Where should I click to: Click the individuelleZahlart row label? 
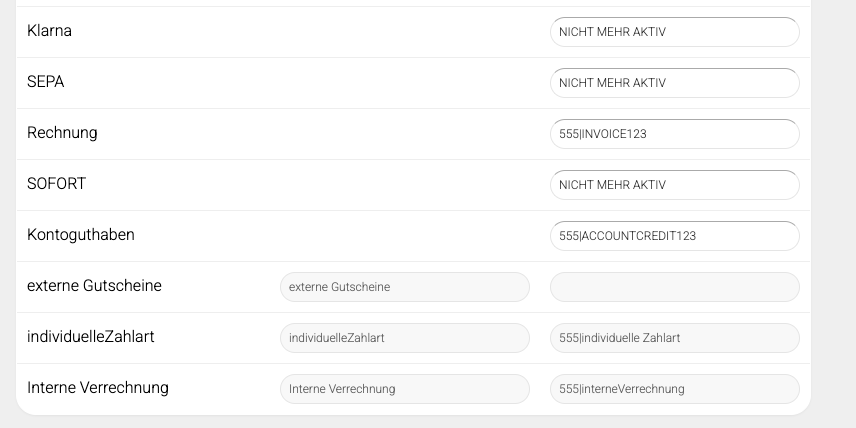point(90,337)
